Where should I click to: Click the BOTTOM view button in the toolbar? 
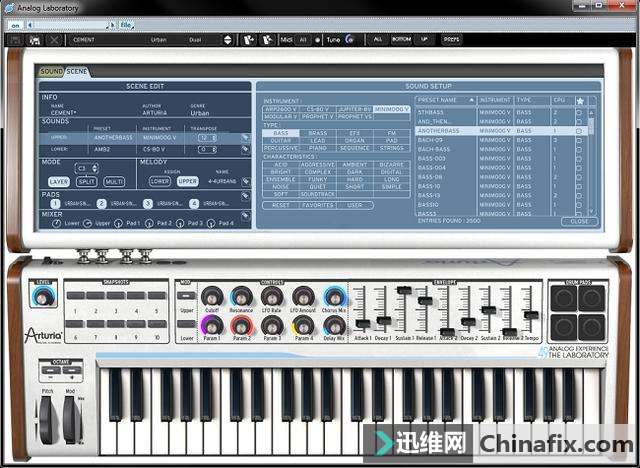click(401, 40)
